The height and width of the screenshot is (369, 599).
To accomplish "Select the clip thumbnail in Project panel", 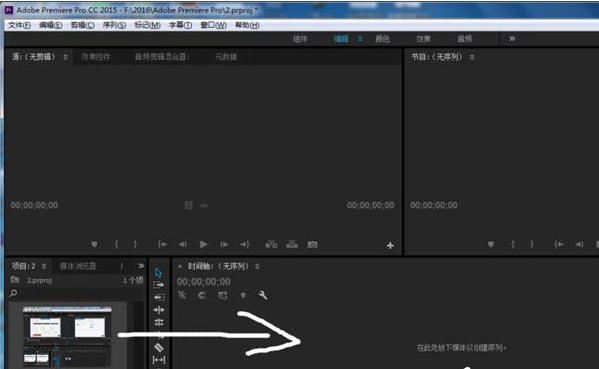I will click(x=67, y=337).
